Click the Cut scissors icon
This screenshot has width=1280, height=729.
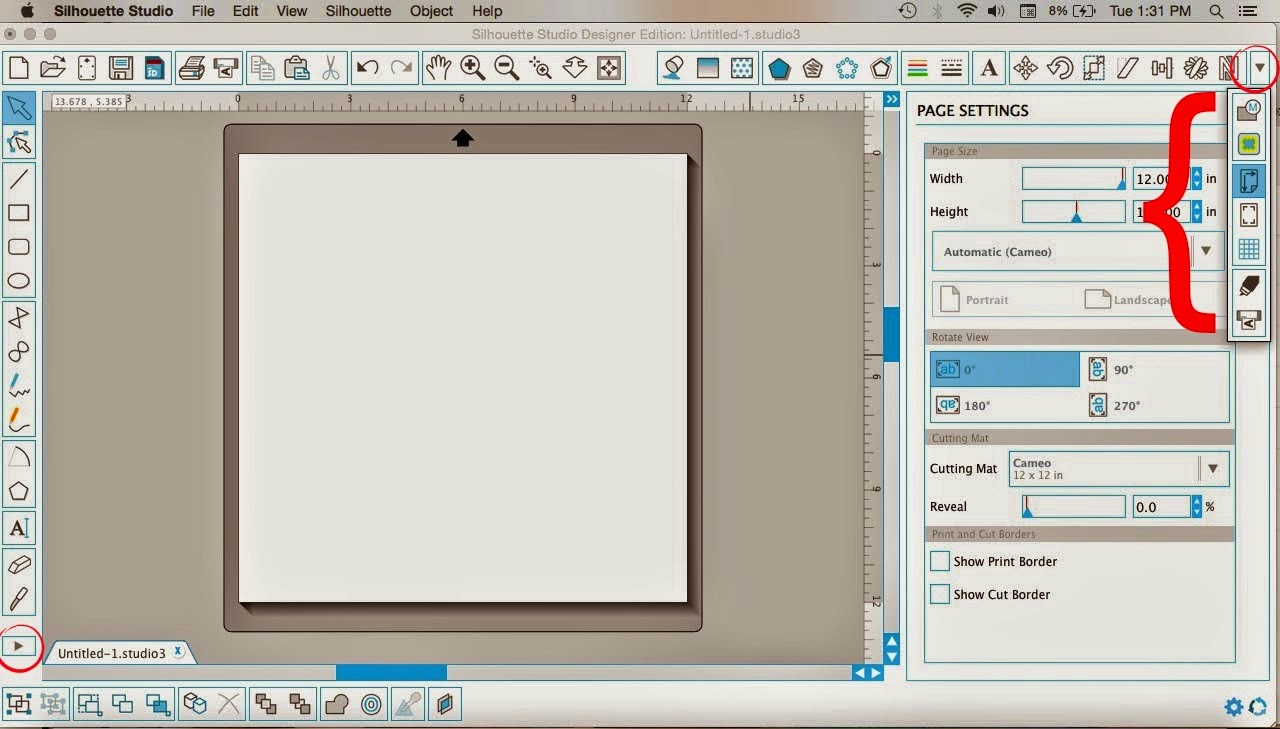330,68
